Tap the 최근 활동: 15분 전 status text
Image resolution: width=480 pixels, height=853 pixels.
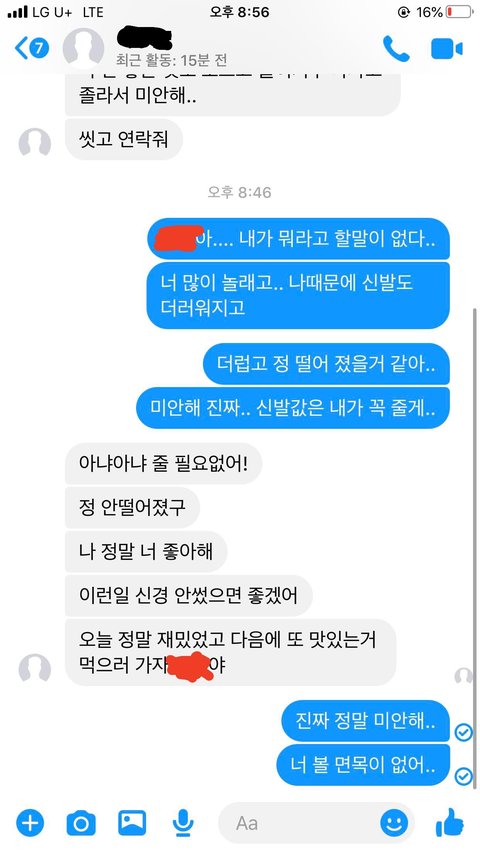pyautogui.click(x=171, y=59)
